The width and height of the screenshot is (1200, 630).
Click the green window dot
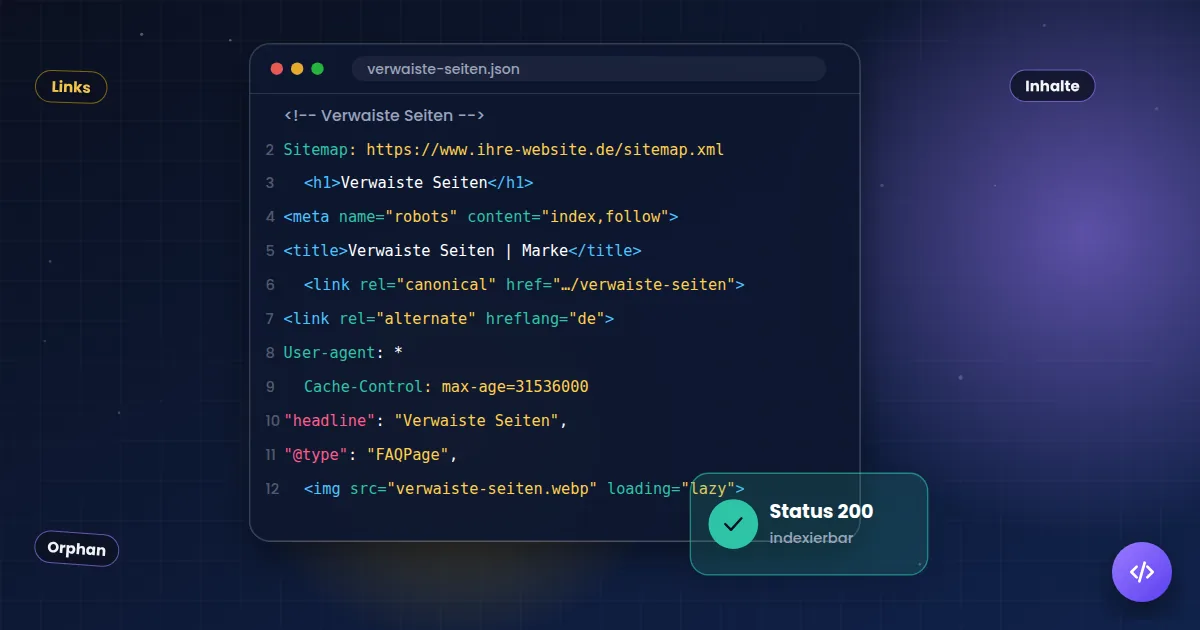pos(318,69)
